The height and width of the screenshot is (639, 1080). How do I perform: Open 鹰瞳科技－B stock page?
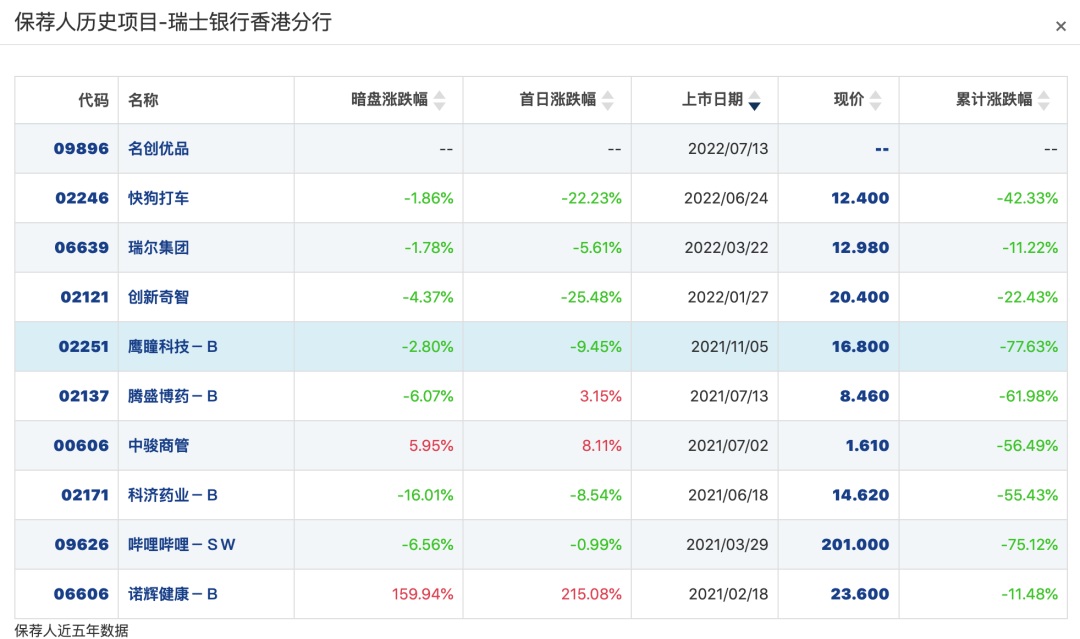point(173,346)
